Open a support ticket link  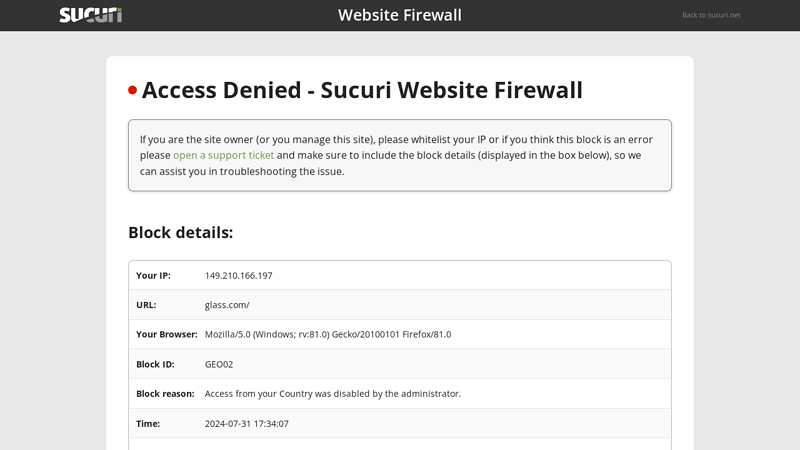(223, 155)
